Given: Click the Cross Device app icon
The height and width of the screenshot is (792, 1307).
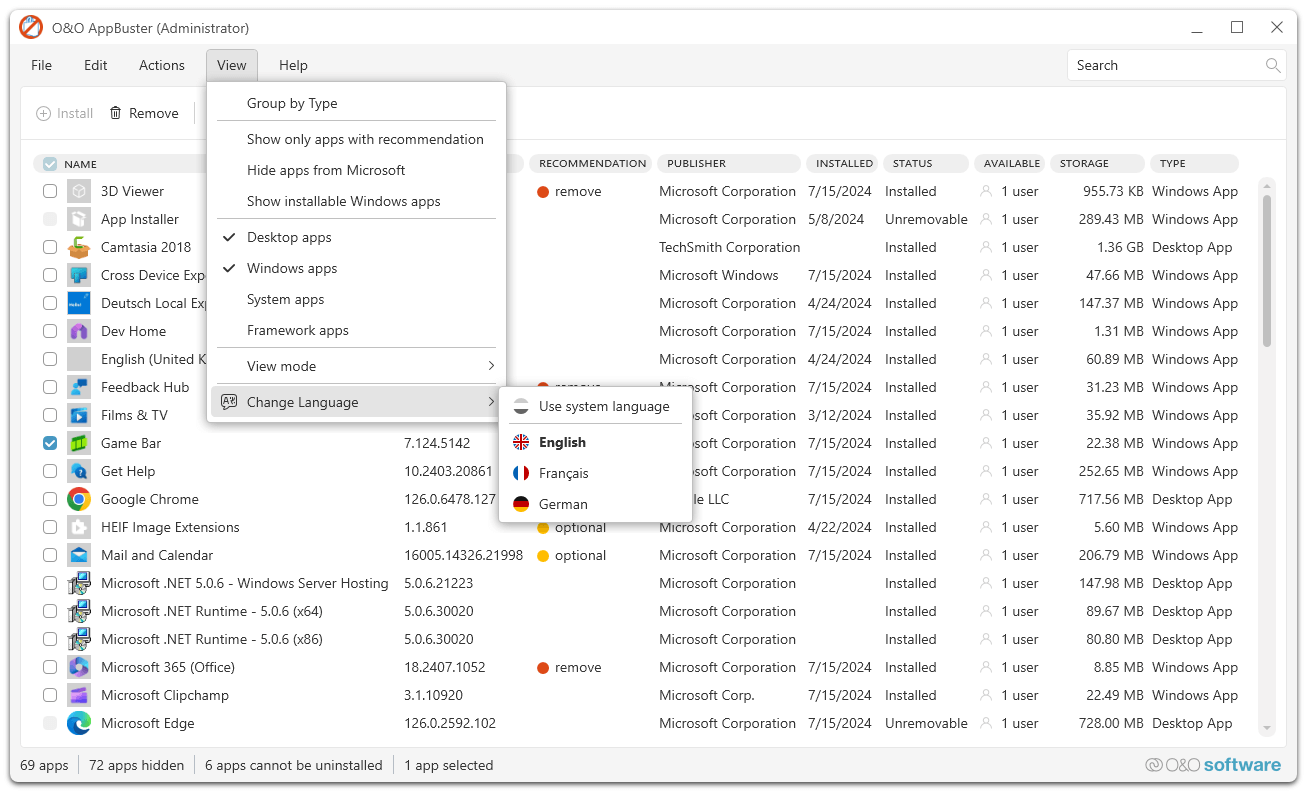Looking at the screenshot, I should click(79, 275).
